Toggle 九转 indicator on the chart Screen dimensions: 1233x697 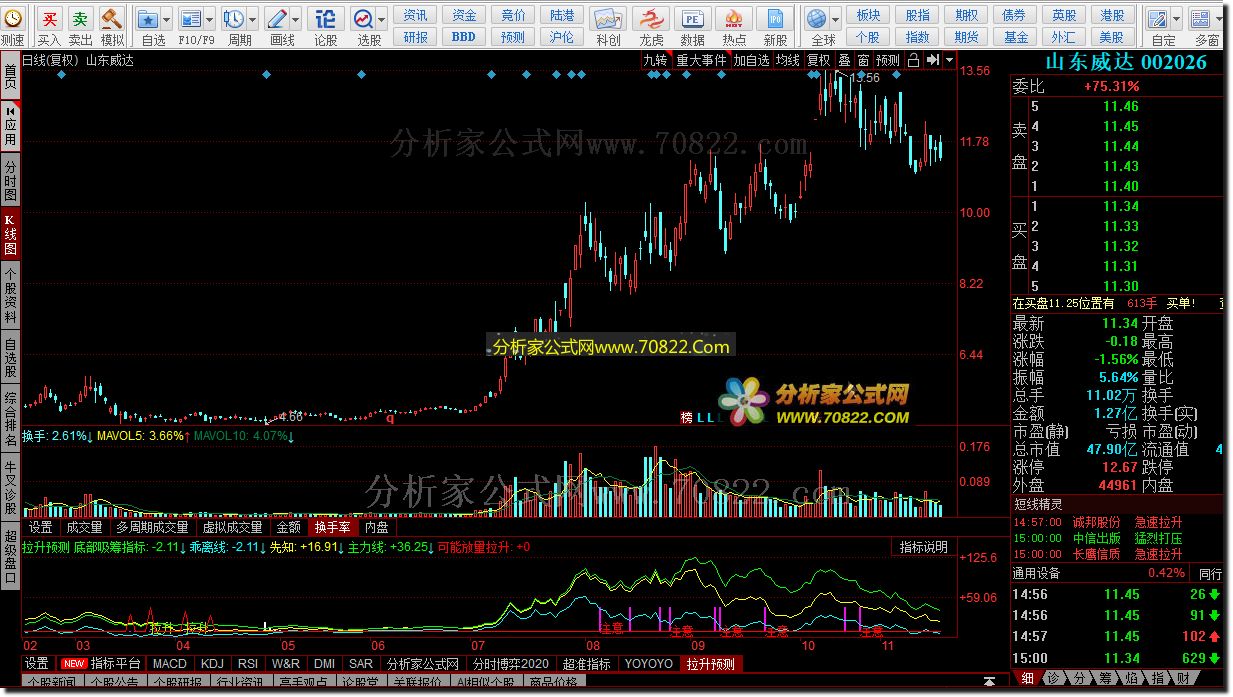655,60
